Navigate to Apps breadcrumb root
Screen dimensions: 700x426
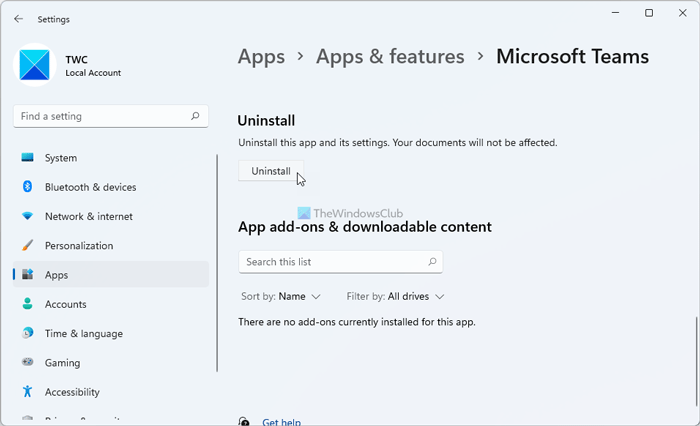261,57
